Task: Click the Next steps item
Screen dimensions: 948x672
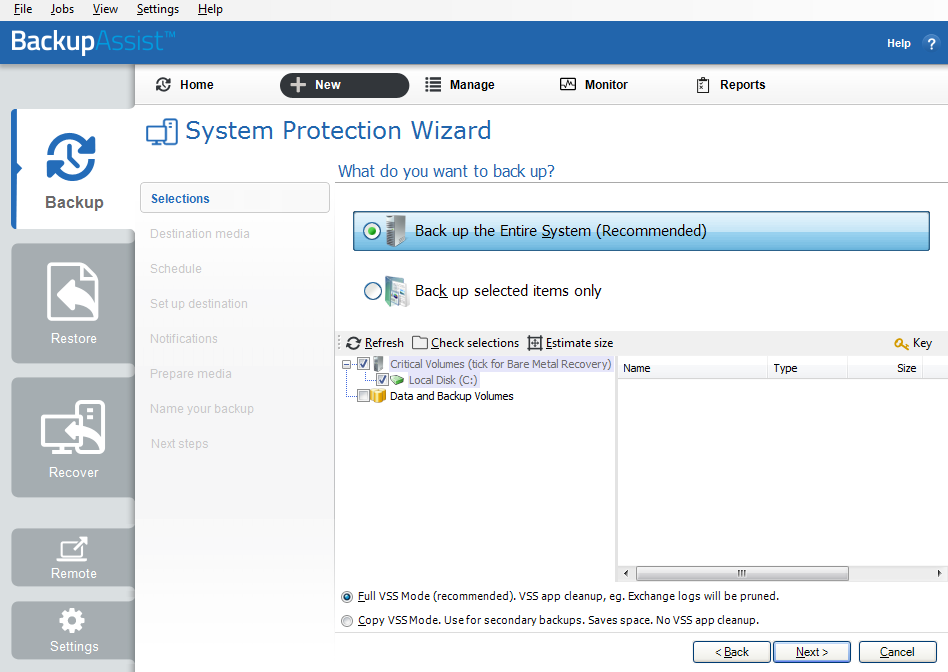Action: pos(180,444)
